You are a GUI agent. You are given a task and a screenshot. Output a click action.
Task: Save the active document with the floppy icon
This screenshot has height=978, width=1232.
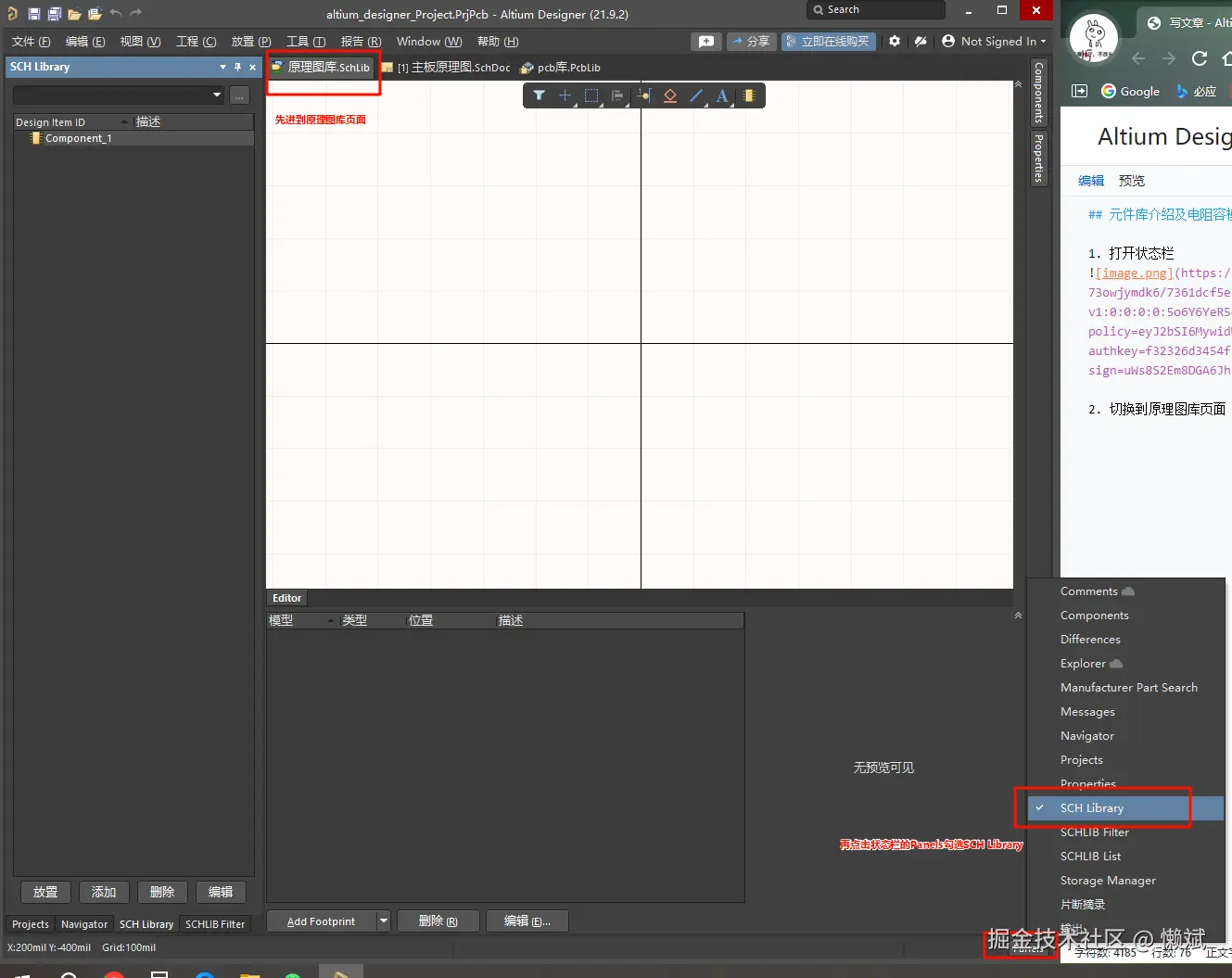pyautogui.click(x=33, y=14)
